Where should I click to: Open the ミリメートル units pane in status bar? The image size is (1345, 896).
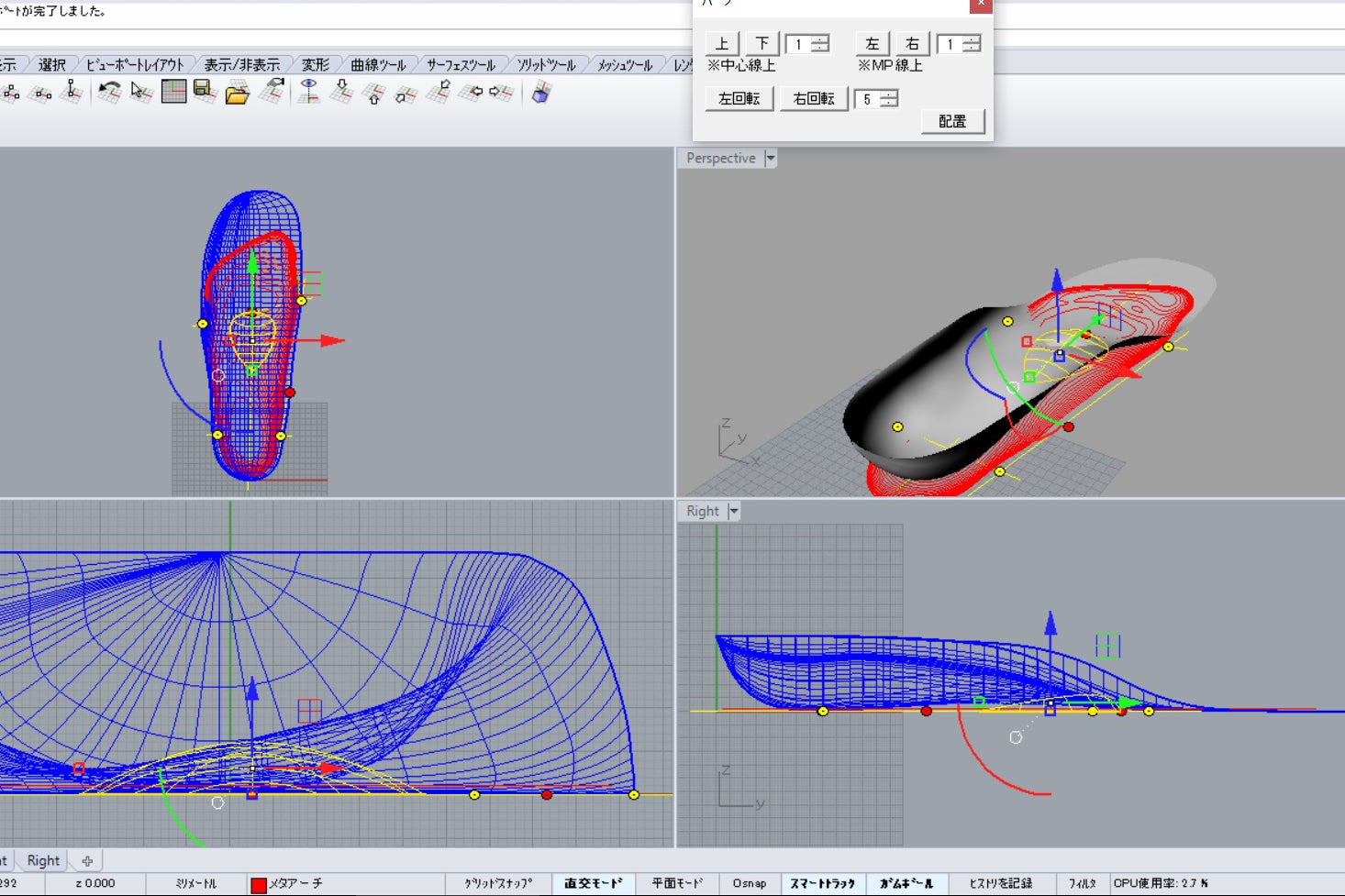tap(195, 883)
